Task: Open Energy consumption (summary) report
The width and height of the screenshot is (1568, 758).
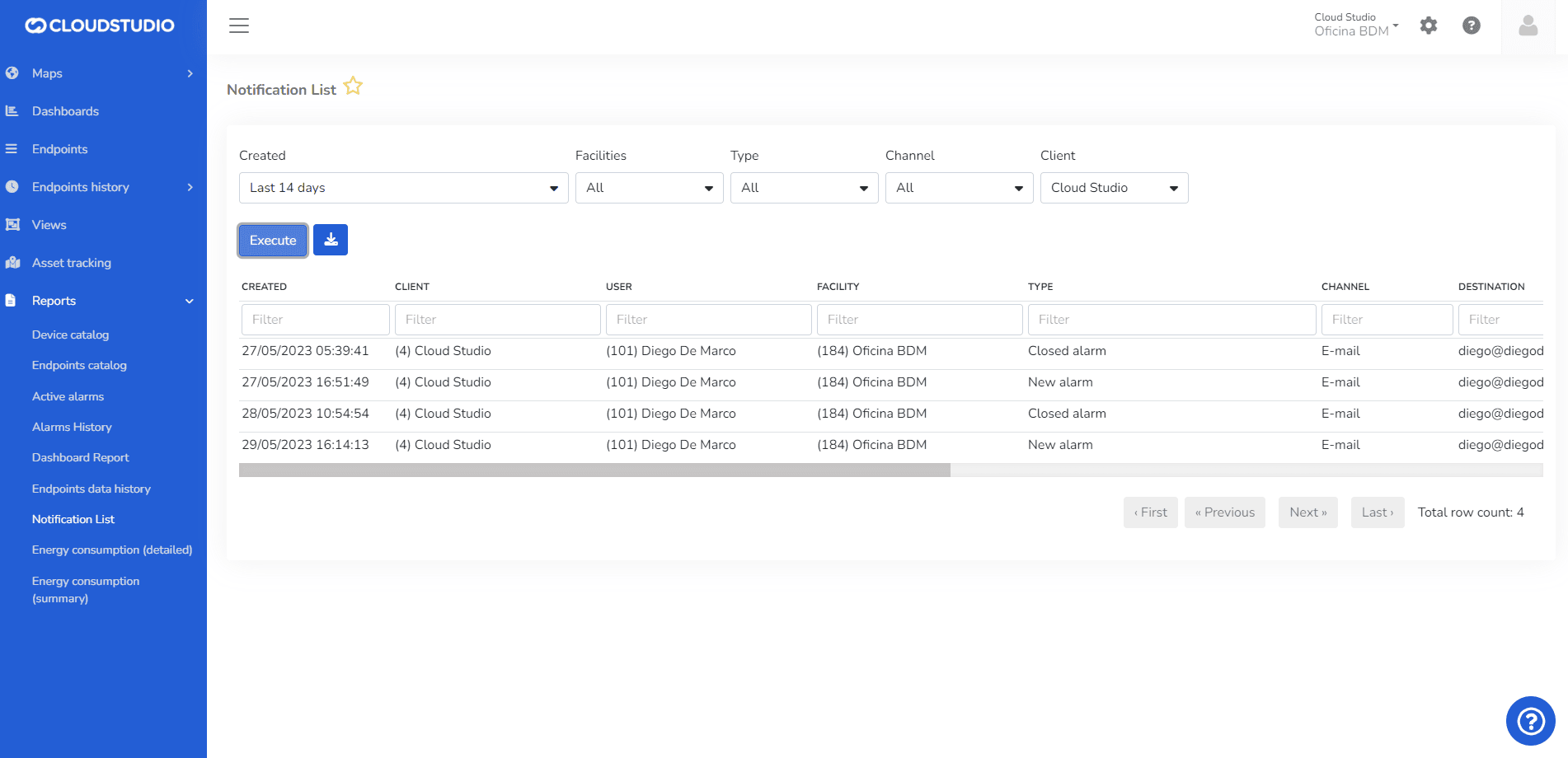Action: (x=86, y=590)
